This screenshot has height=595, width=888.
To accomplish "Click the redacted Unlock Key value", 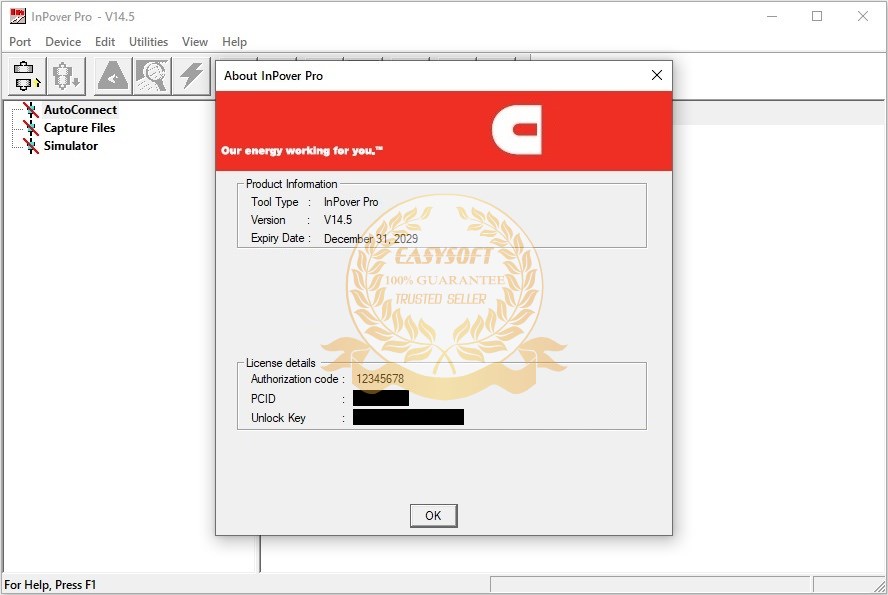I will click(x=408, y=417).
